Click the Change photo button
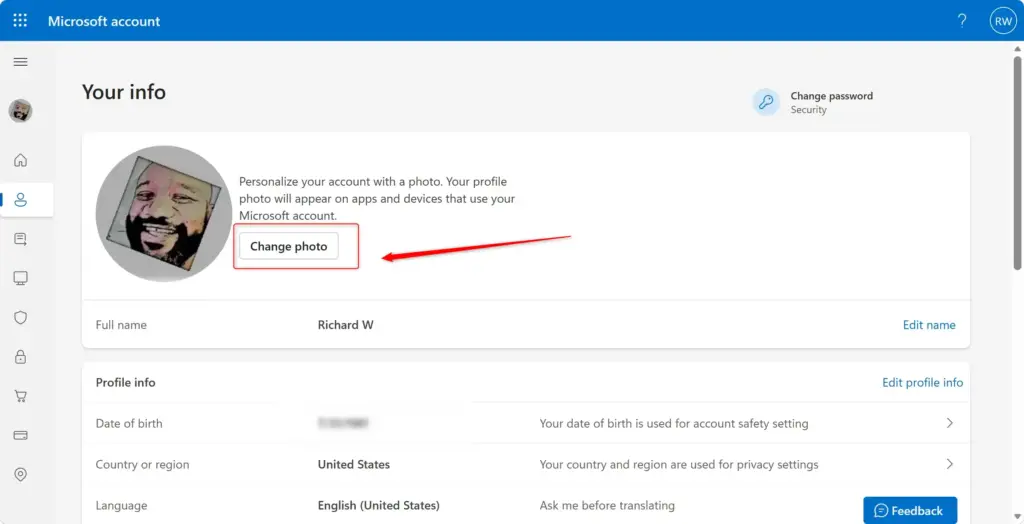The image size is (1024, 524). (289, 246)
